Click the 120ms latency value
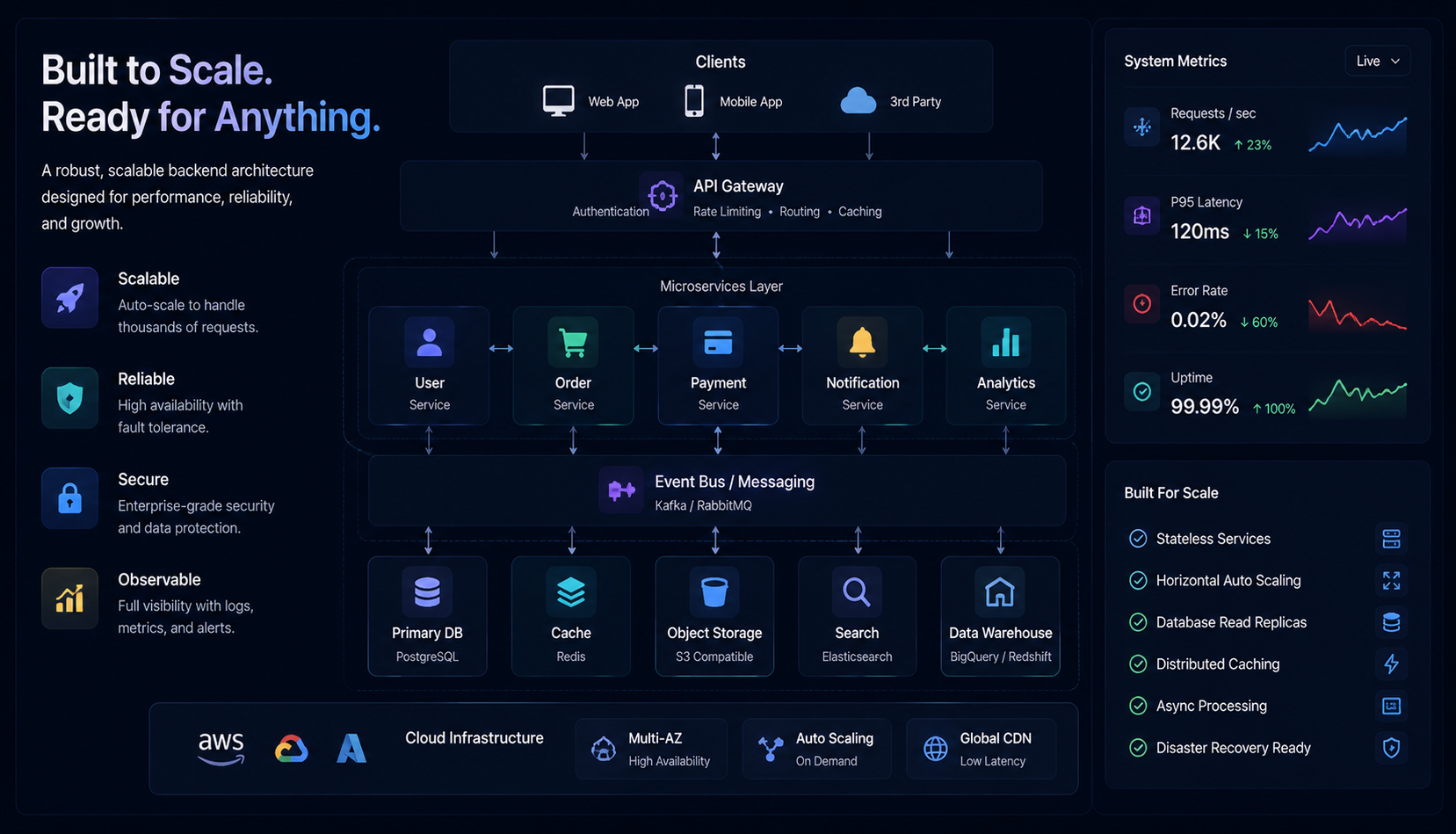 (1199, 232)
